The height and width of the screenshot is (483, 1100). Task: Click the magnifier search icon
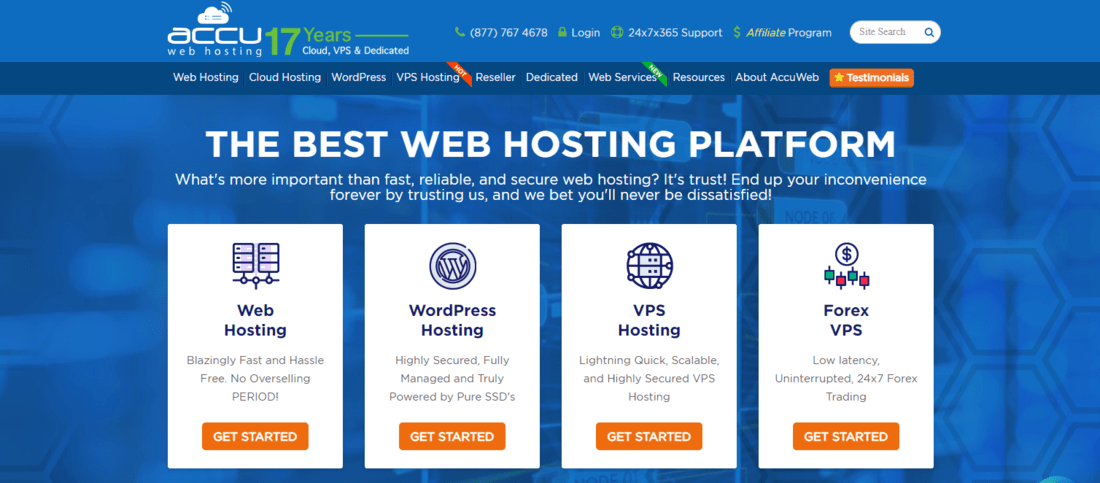[929, 32]
